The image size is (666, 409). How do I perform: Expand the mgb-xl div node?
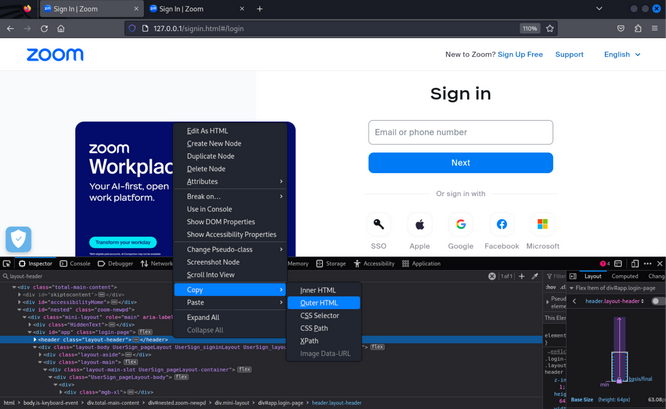61,392
